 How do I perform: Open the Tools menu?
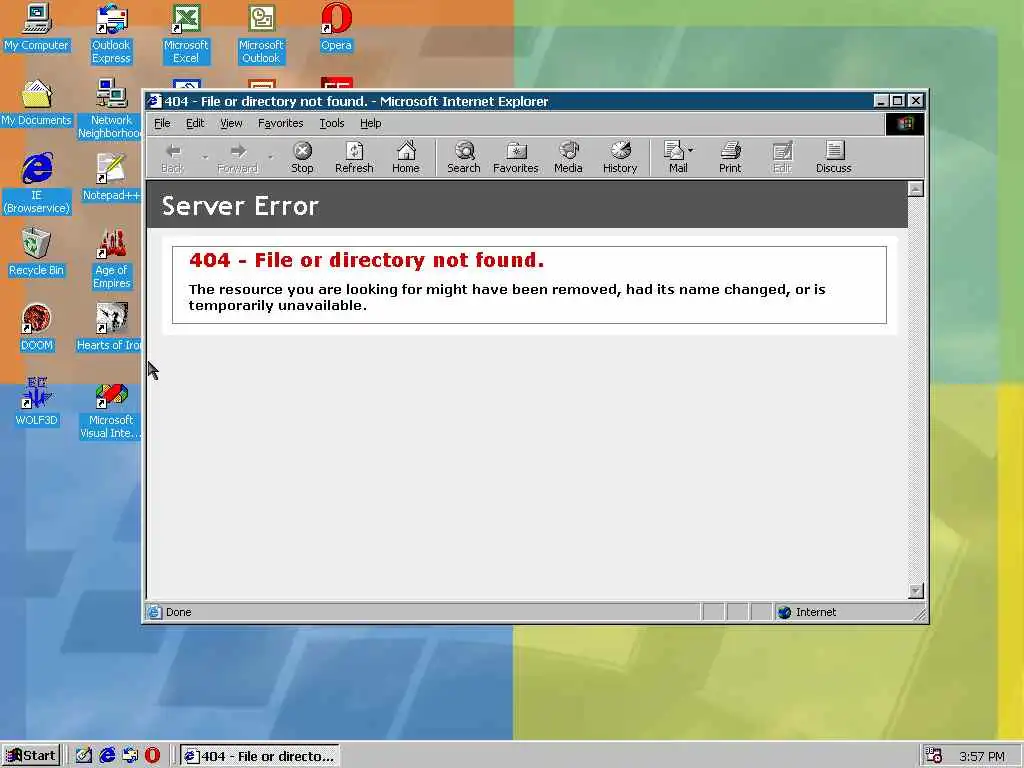tap(331, 123)
